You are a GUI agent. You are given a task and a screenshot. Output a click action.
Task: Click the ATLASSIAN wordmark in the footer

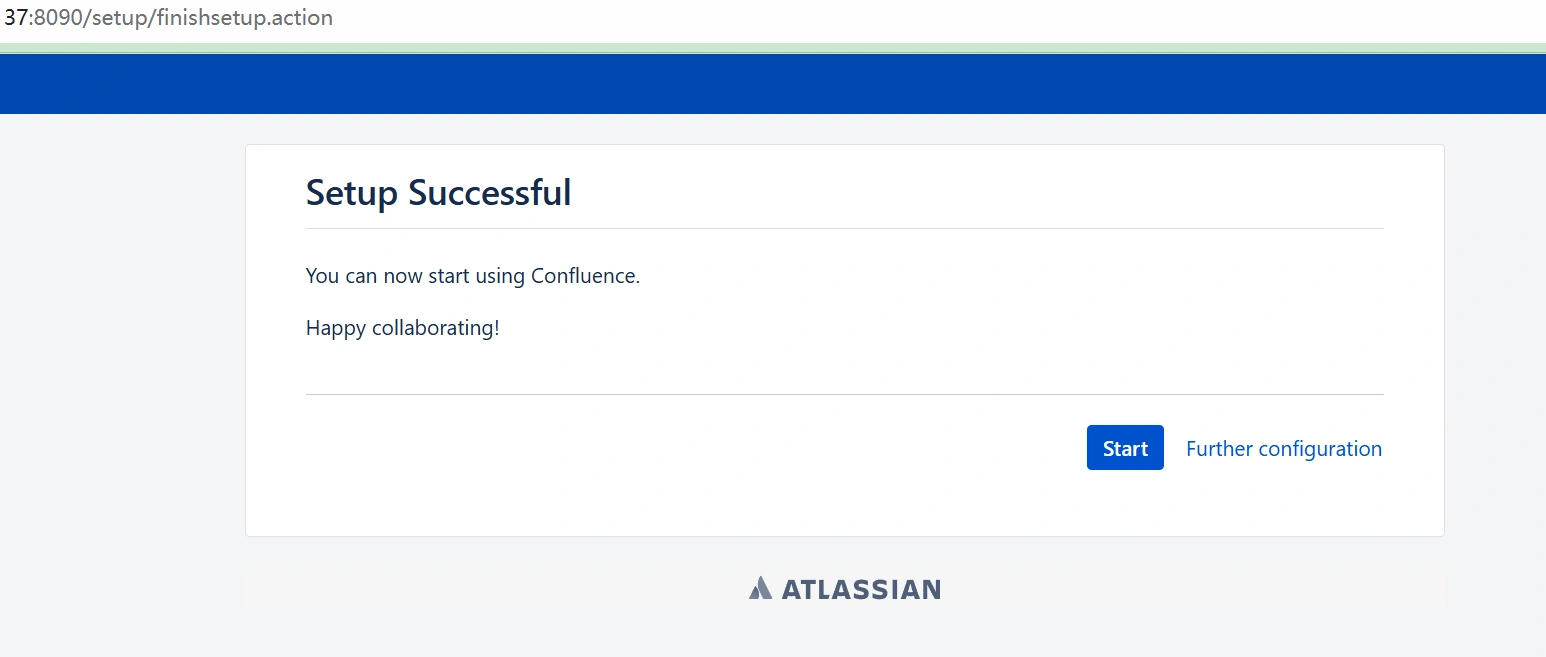tap(860, 589)
